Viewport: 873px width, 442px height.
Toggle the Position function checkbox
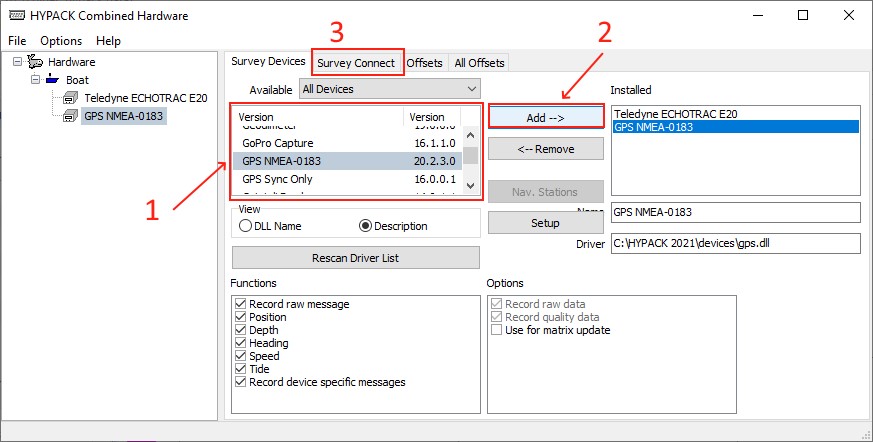pos(241,317)
